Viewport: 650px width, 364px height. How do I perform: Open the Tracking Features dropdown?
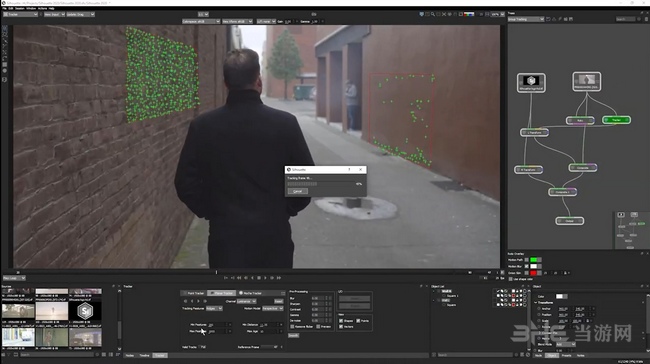[214, 308]
